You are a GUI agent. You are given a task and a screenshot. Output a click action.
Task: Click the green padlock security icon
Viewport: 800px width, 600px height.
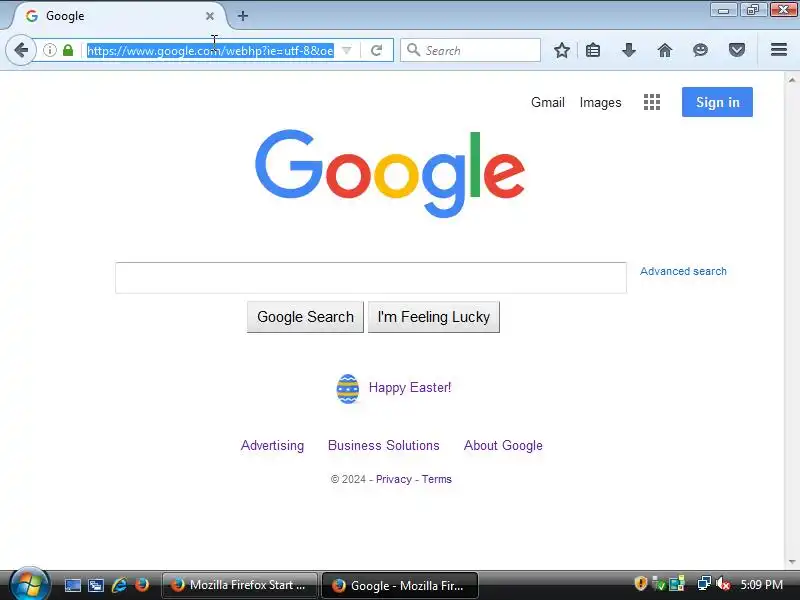click(68, 50)
